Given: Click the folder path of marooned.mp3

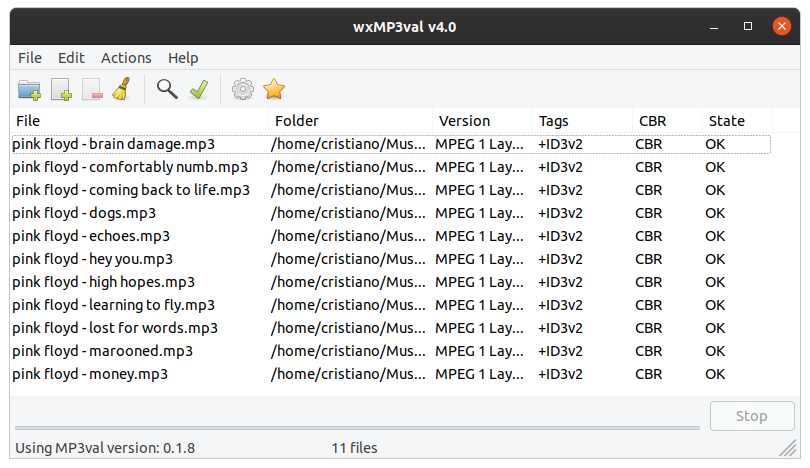Looking at the screenshot, I should pyautogui.click(x=348, y=351).
